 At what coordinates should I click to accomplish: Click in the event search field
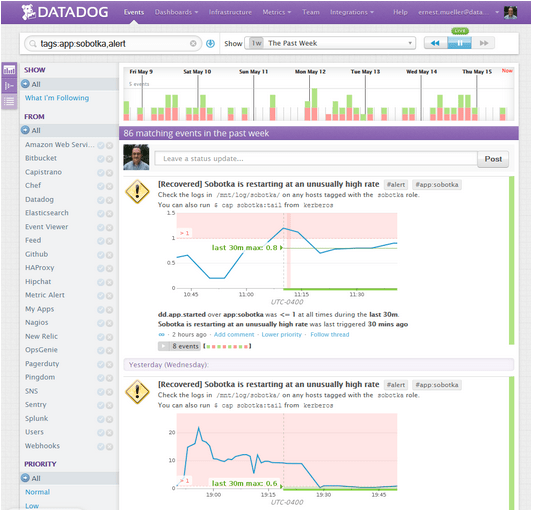coord(114,44)
